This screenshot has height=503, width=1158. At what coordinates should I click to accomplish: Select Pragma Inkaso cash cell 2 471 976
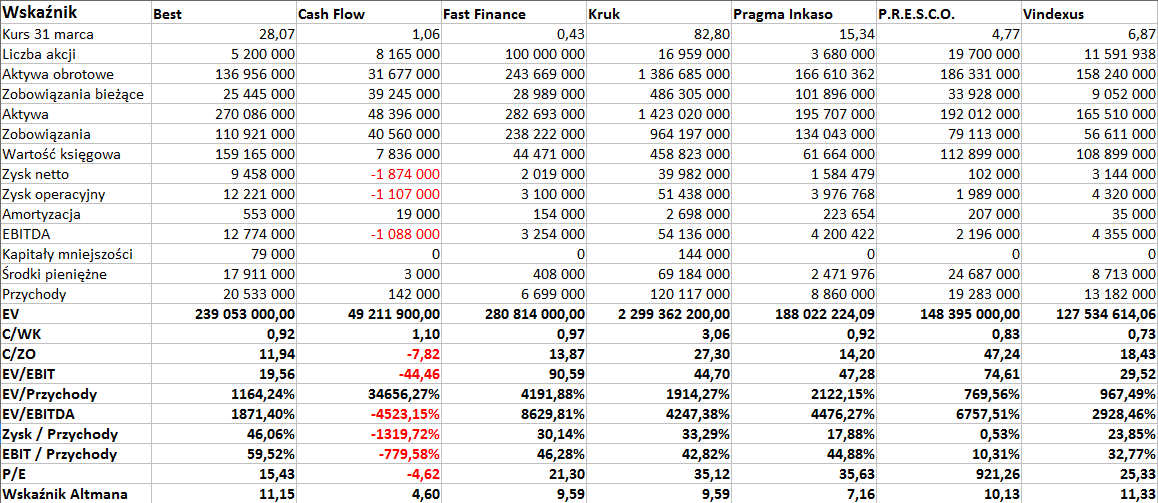(803, 274)
